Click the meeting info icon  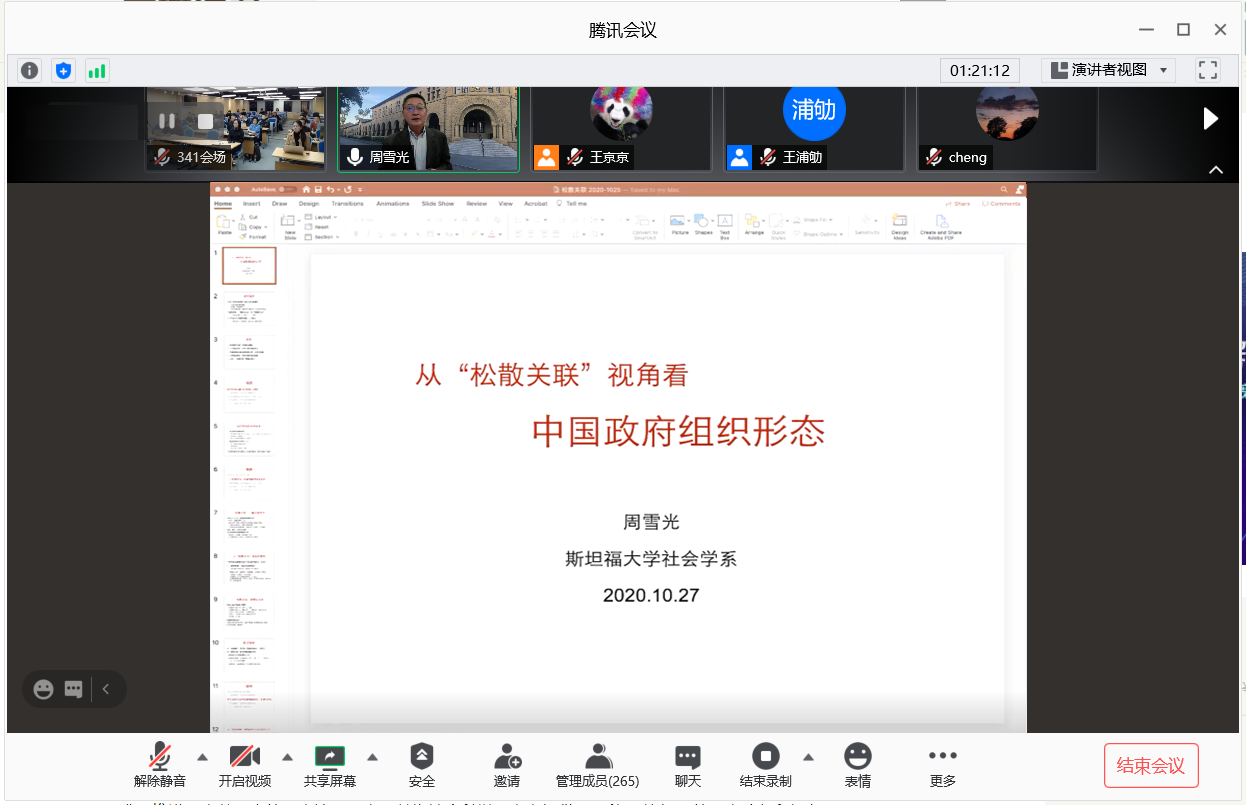pos(30,70)
